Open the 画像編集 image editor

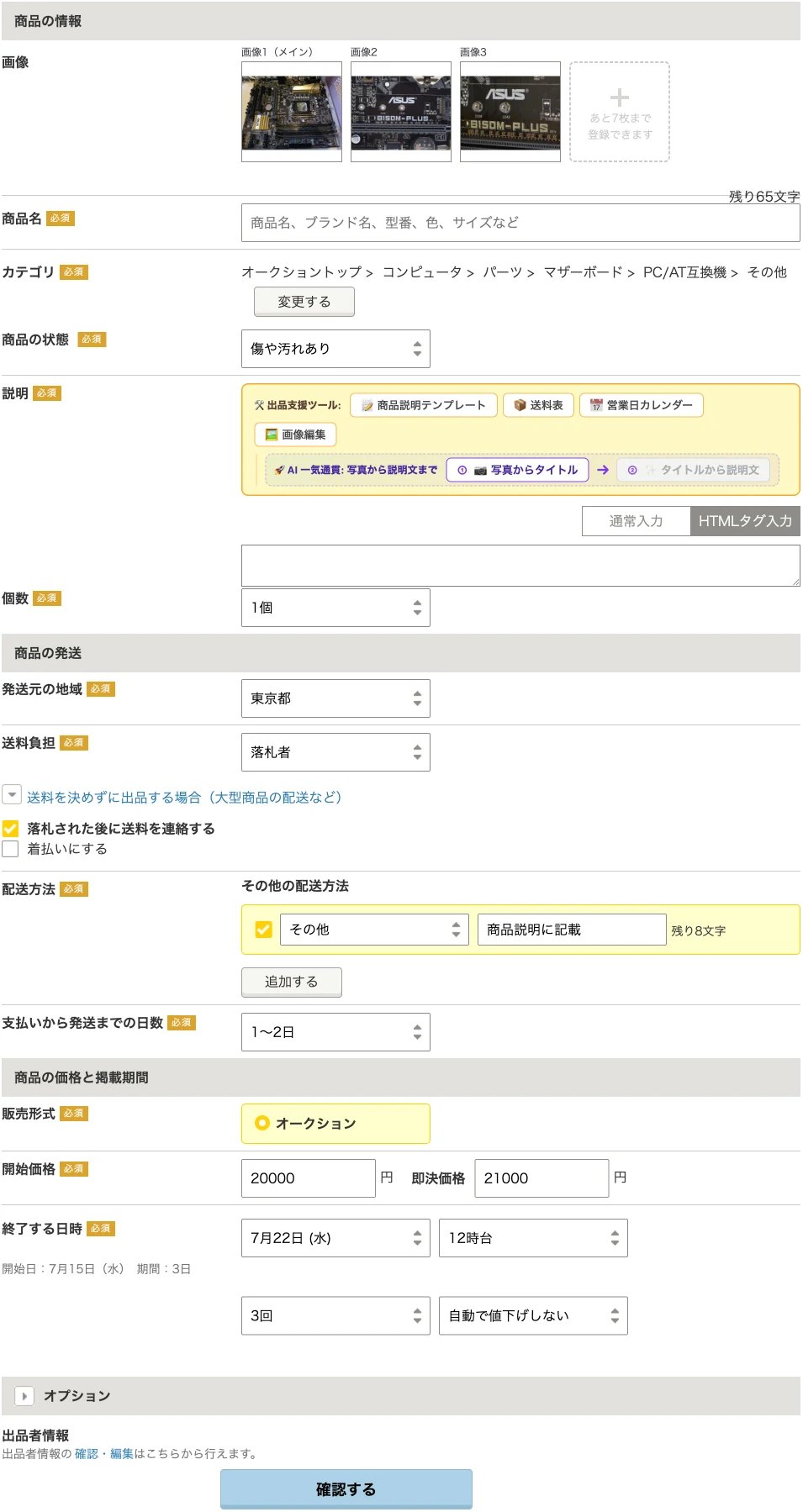(295, 435)
